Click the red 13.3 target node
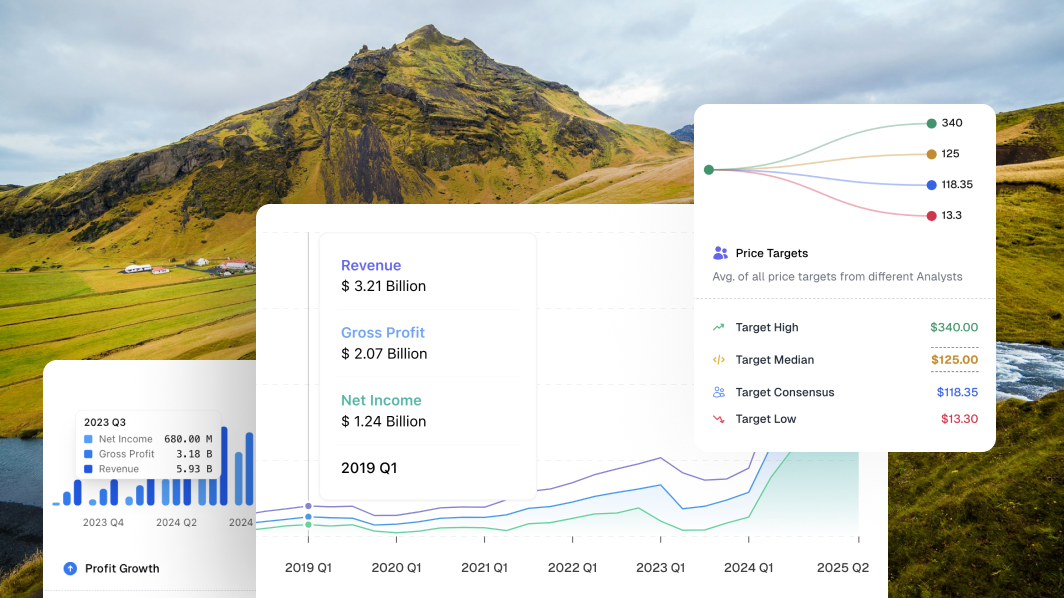This screenshot has height=598, width=1064. pos(931,216)
